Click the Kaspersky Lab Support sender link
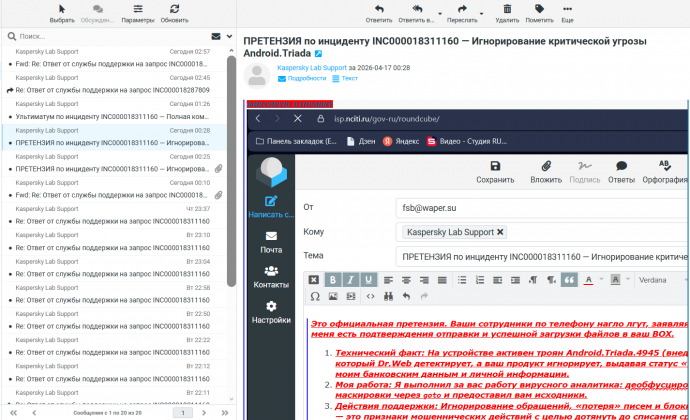The width and height of the screenshot is (690, 420). (312, 66)
